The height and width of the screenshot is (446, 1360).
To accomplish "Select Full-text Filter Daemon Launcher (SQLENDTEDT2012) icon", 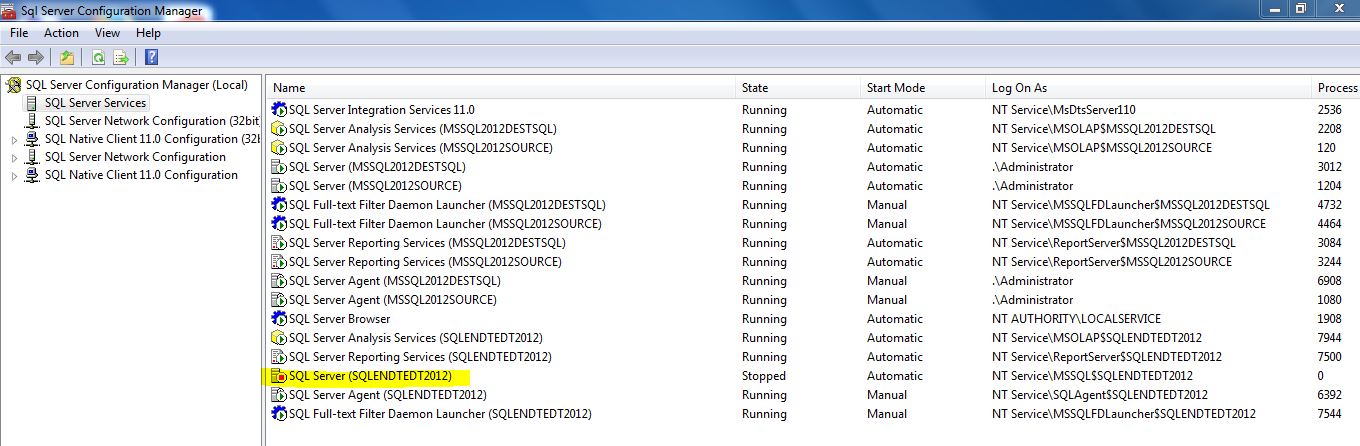I will (279, 414).
